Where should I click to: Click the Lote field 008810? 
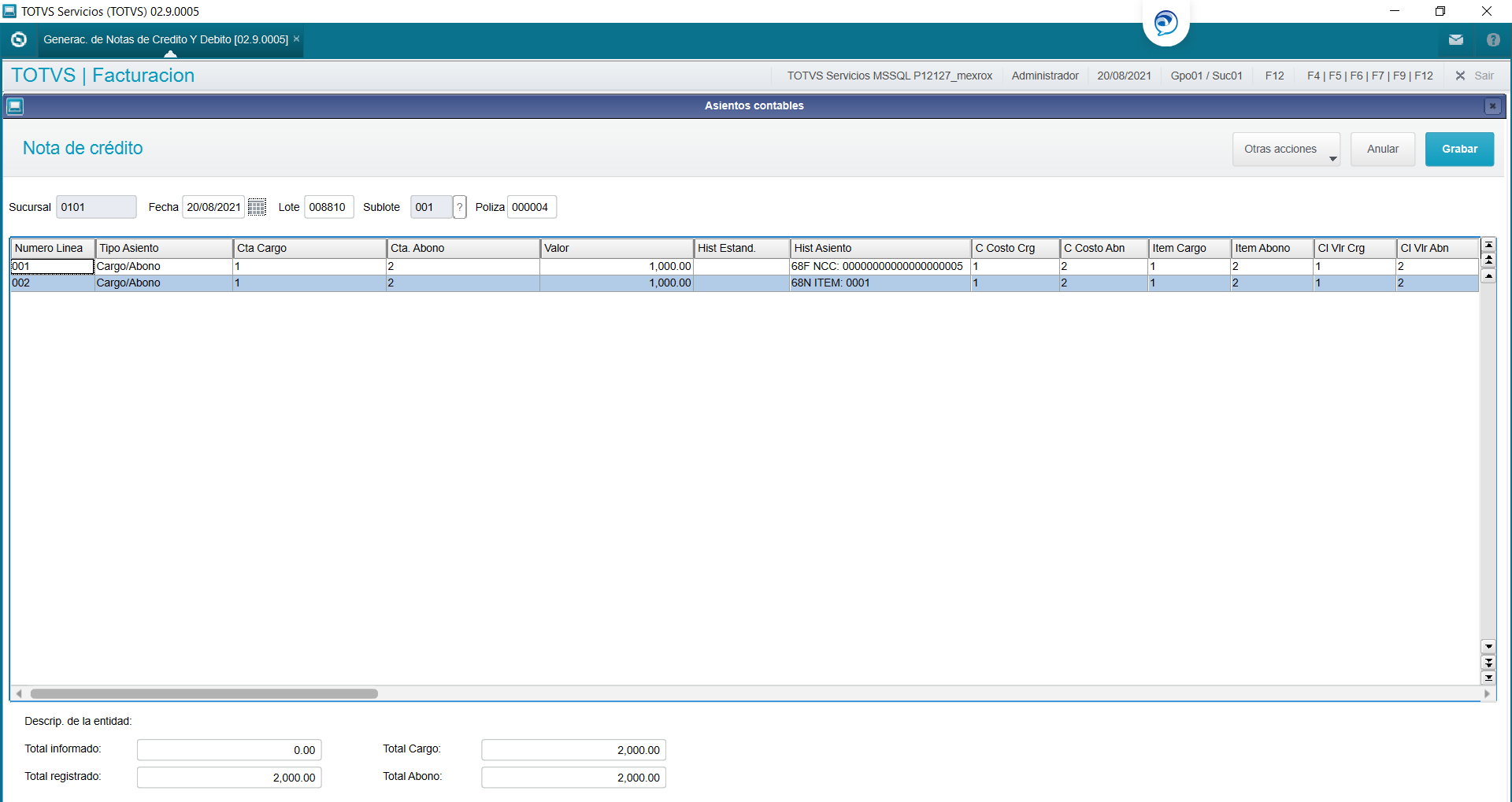[x=328, y=207]
